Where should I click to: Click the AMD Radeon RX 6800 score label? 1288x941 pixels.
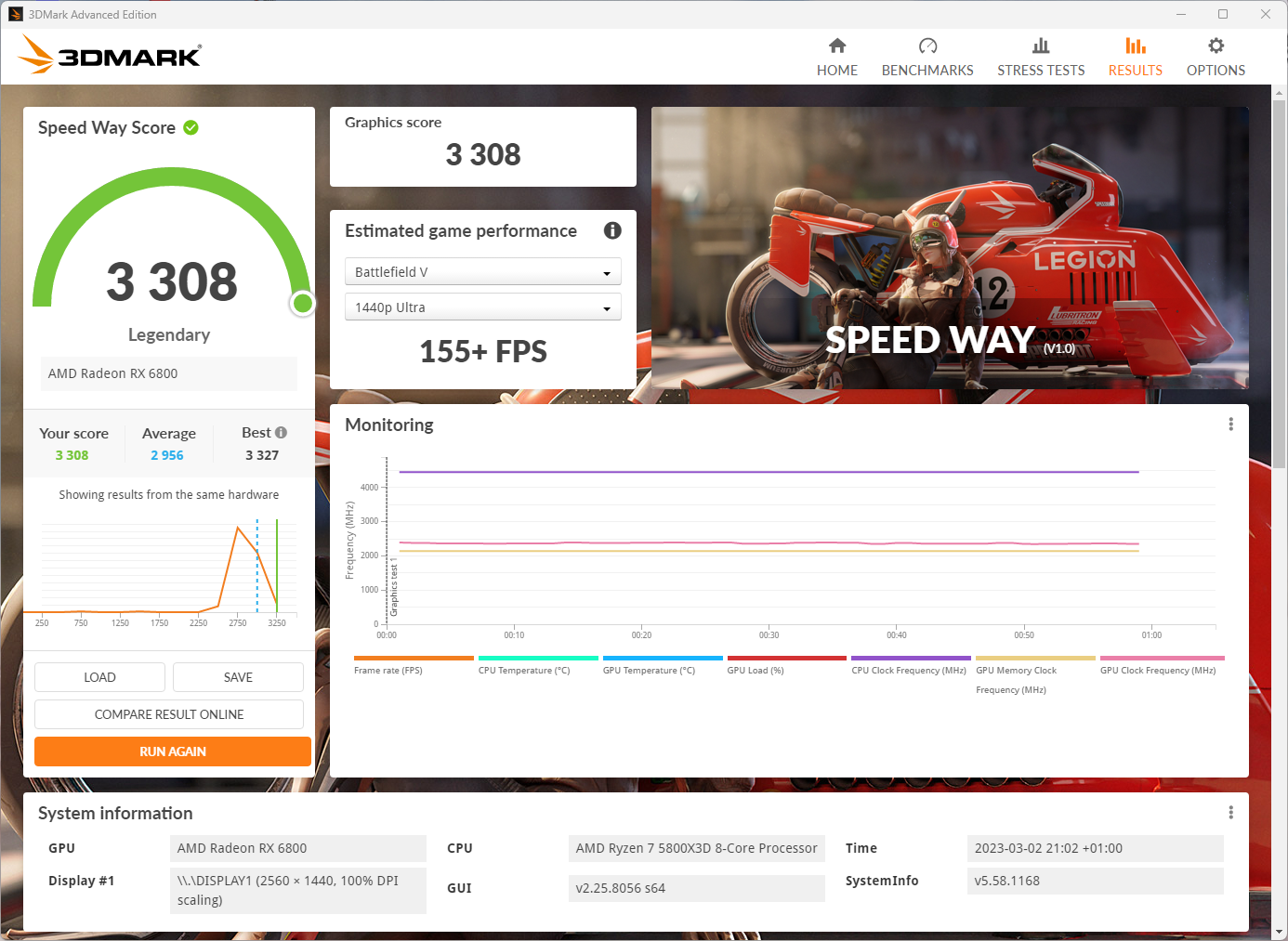pos(169,373)
